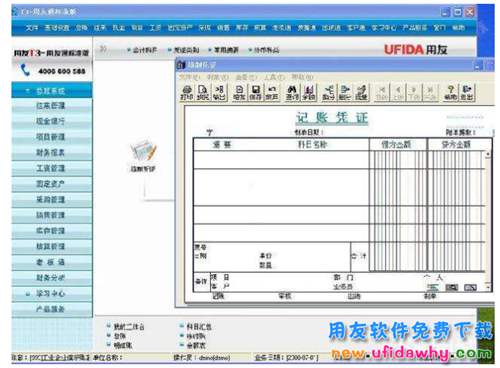Select 财务分析 in the left sidebar
500x368 pixels.
pyautogui.click(x=52, y=278)
